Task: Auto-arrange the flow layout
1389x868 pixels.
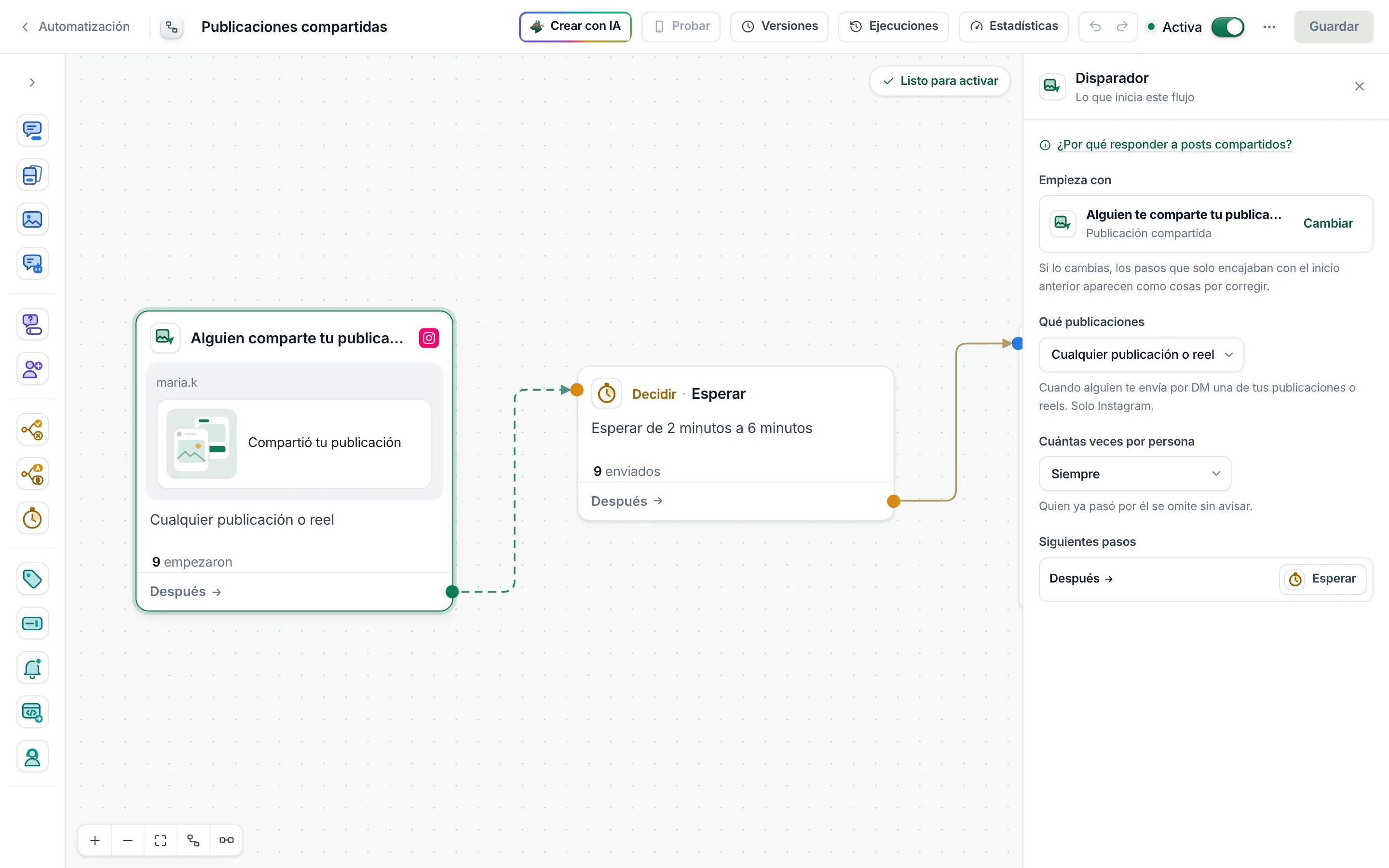Action: [x=193, y=841]
